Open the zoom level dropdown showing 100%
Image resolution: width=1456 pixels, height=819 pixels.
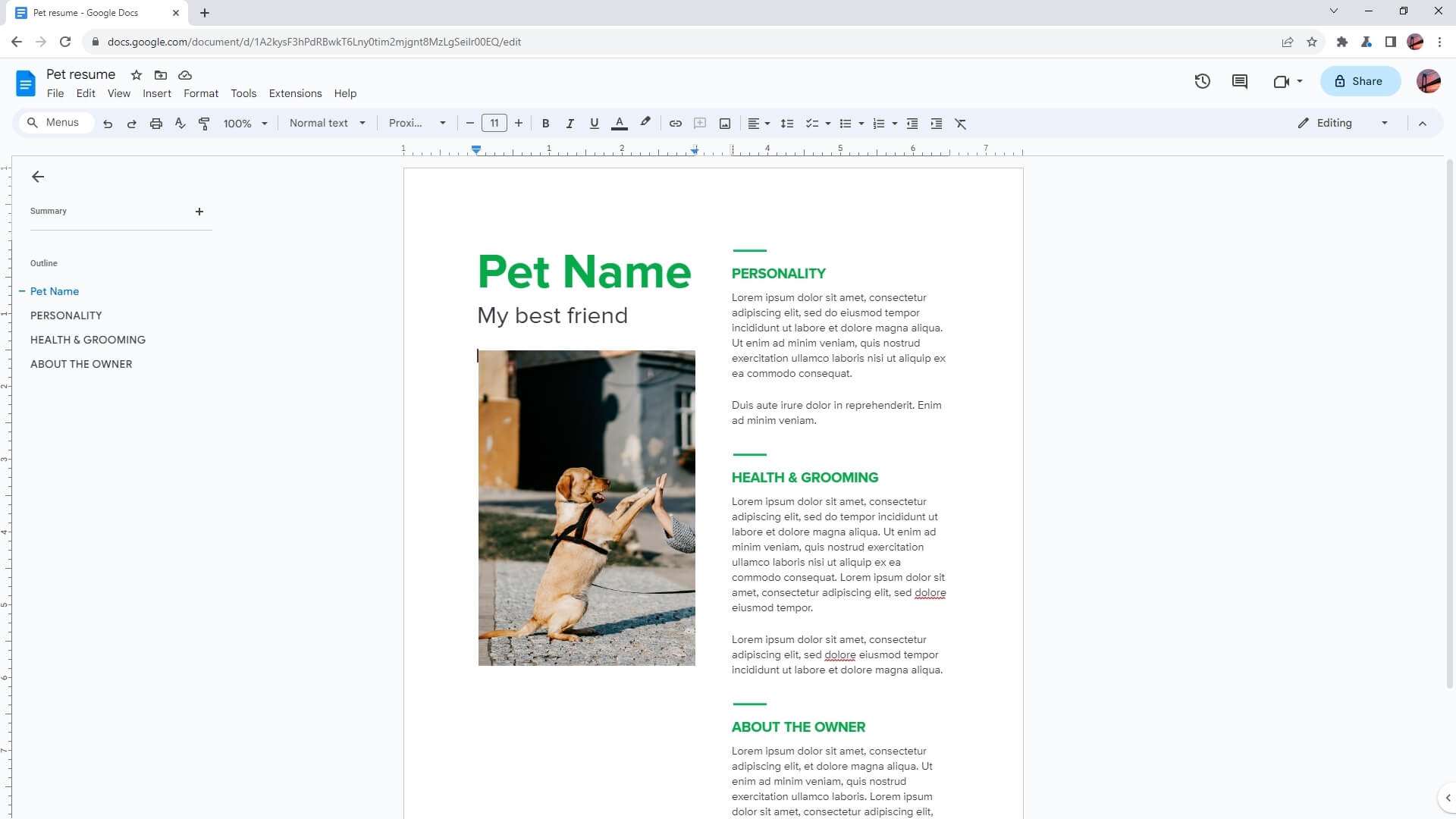(x=245, y=124)
